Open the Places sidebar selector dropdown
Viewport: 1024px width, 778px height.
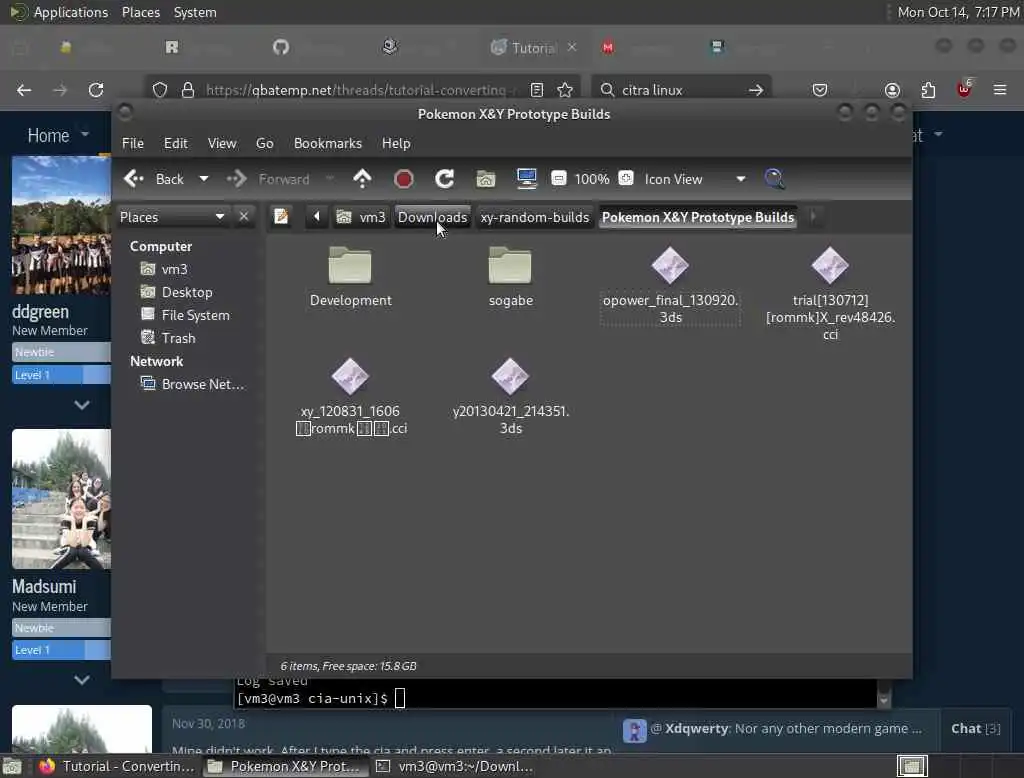click(172, 217)
